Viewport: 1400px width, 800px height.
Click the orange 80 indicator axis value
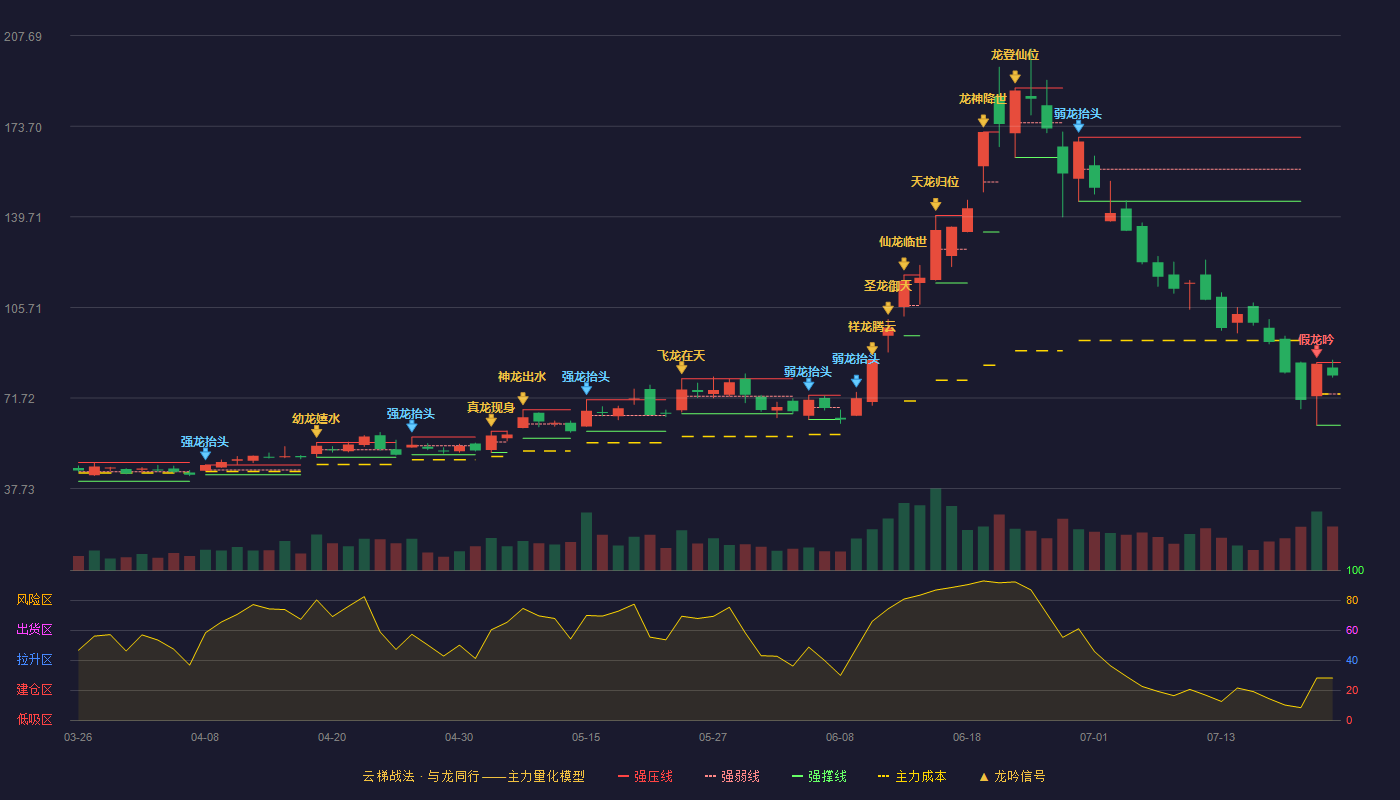[x=1352, y=601]
